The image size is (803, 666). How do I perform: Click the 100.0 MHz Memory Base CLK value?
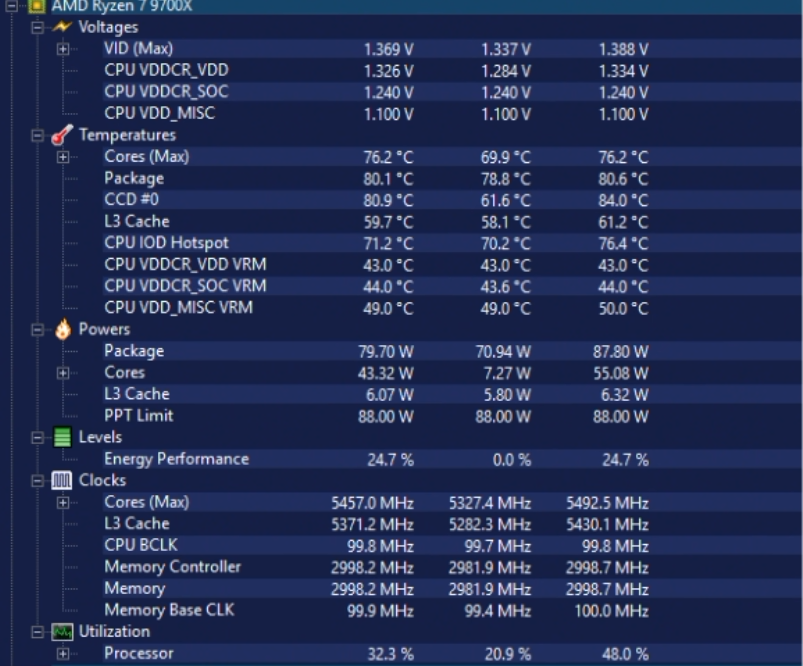(611, 611)
